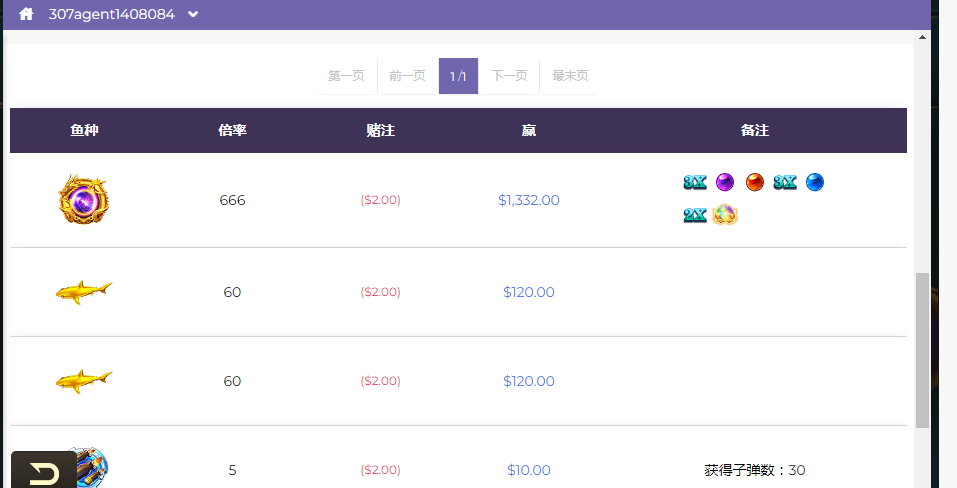
Task: Click the golden dragon orb fish icon
Action: 83,199
